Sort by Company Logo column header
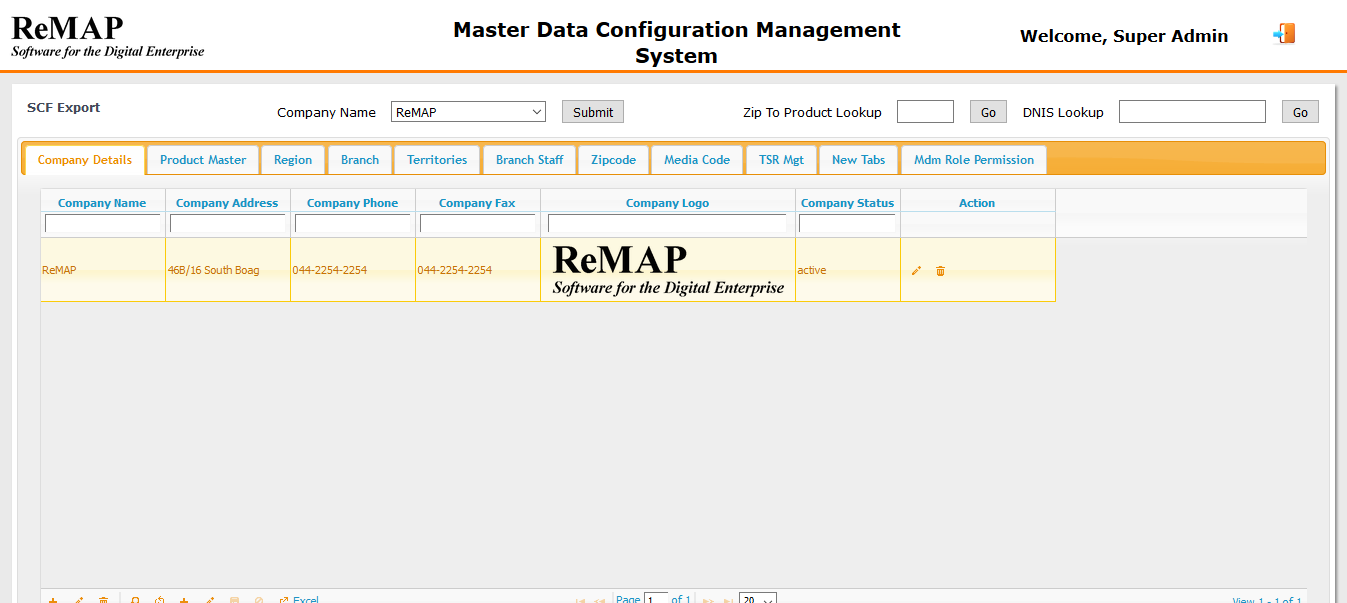The image size is (1347, 603). coord(667,203)
